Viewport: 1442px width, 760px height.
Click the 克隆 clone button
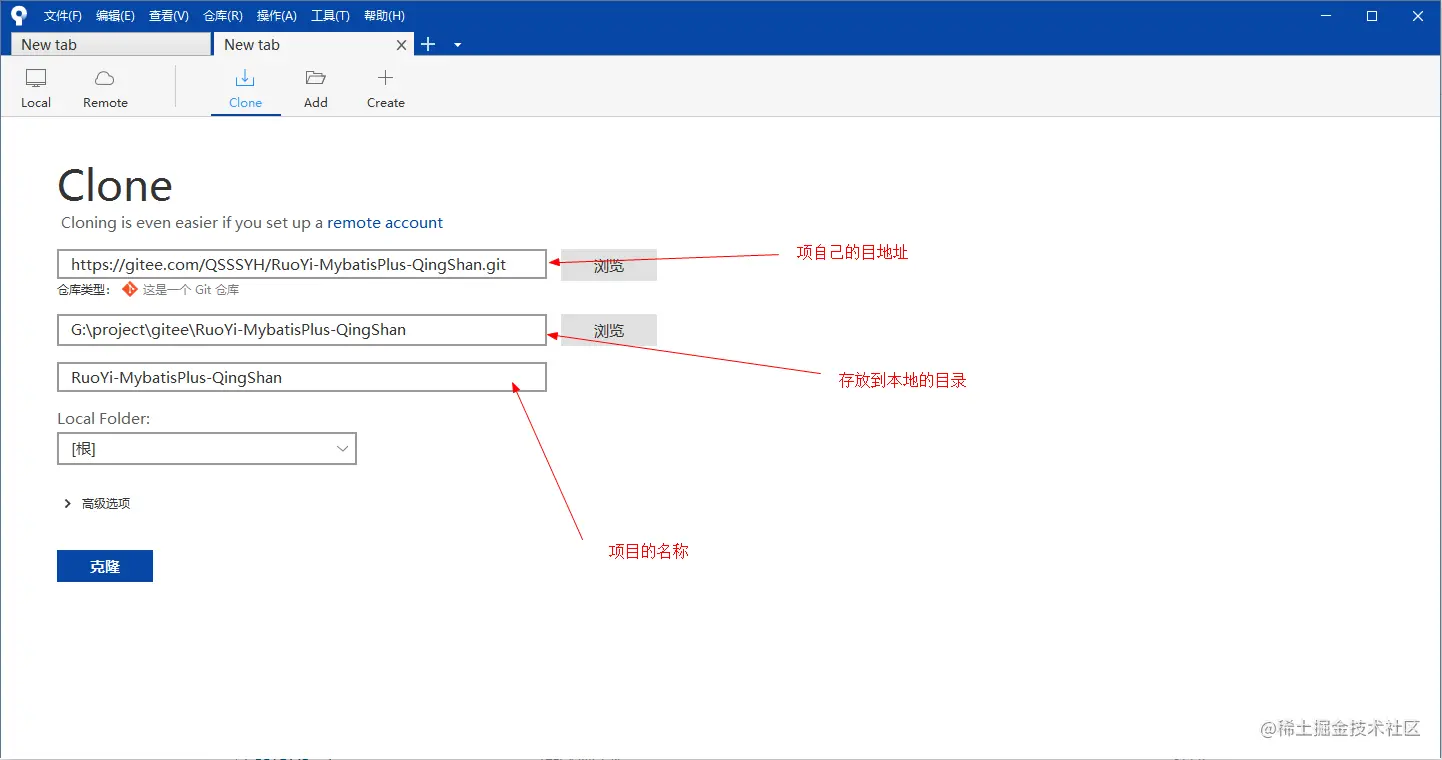[105, 566]
